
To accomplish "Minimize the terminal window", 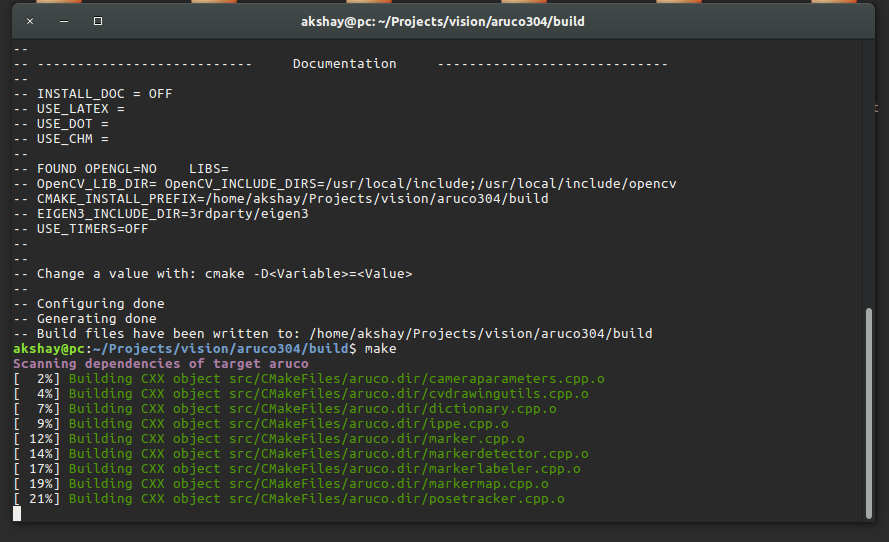I will click(x=64, y=21).
